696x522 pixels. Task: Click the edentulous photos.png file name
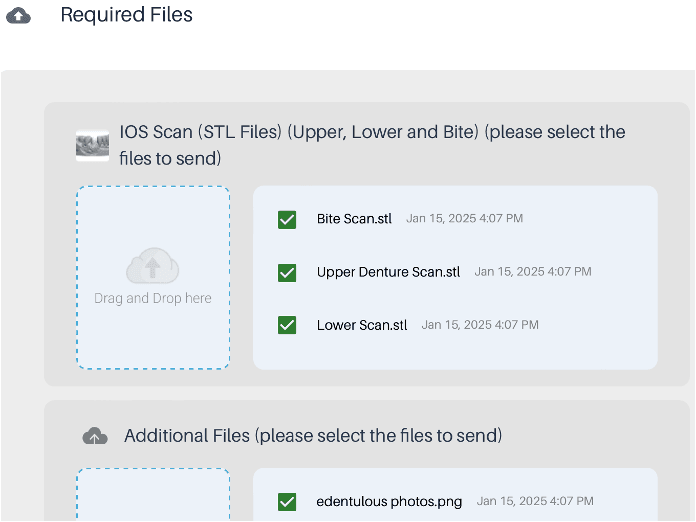(x=389, y=502)
